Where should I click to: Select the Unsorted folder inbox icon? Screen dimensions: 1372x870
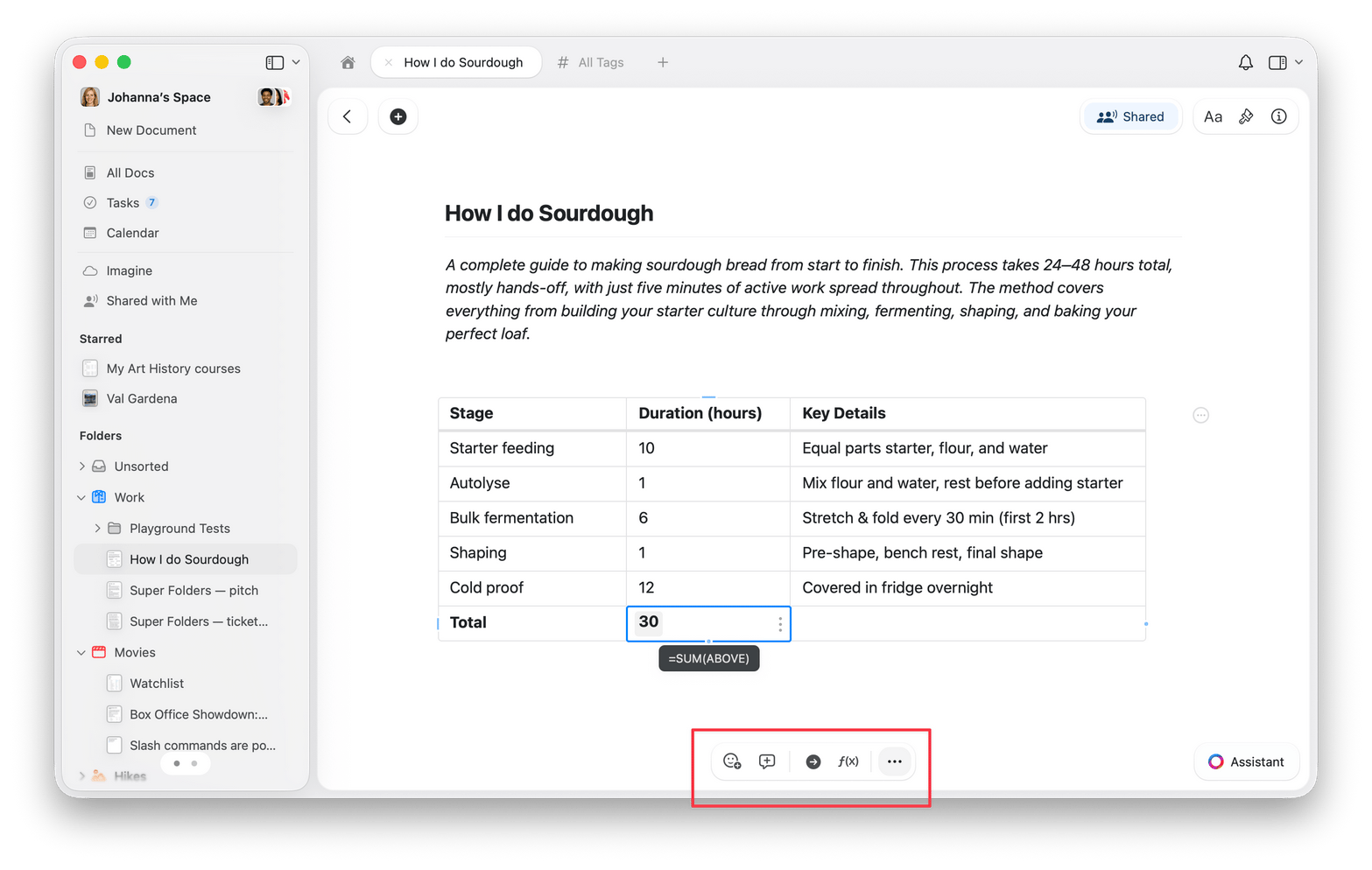pos(100,467)
